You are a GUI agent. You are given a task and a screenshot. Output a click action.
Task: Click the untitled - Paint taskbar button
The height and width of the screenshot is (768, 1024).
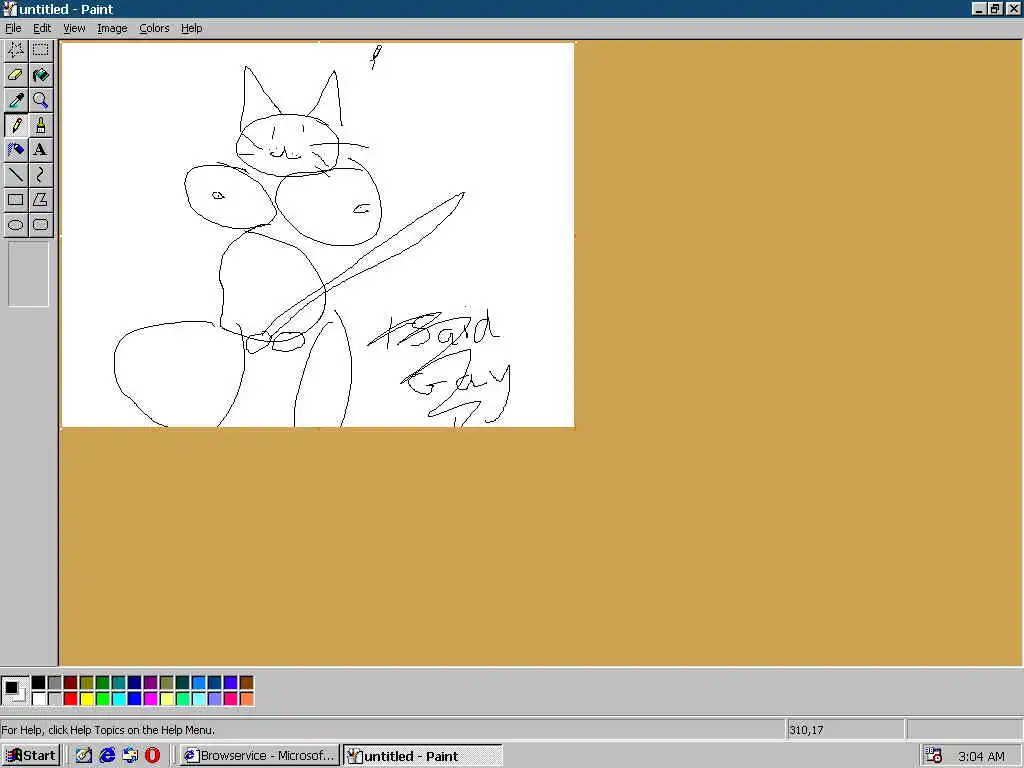pyautogui.click(x=423, y=756)
